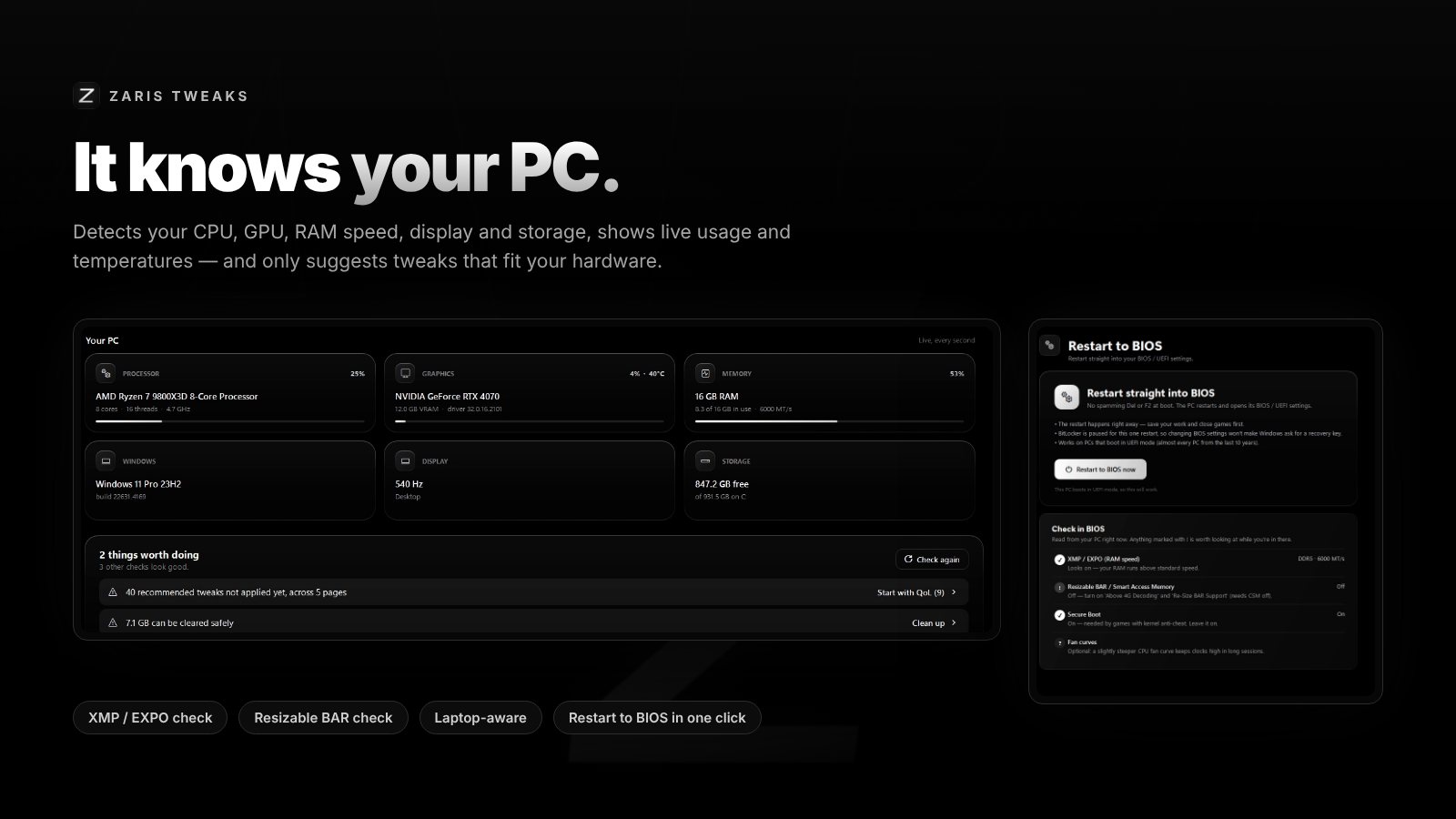The width and height of the screenshot is (1456, 819).
Task: Click the Secure Boot checkmark icon
Action: click(1059, 615)
